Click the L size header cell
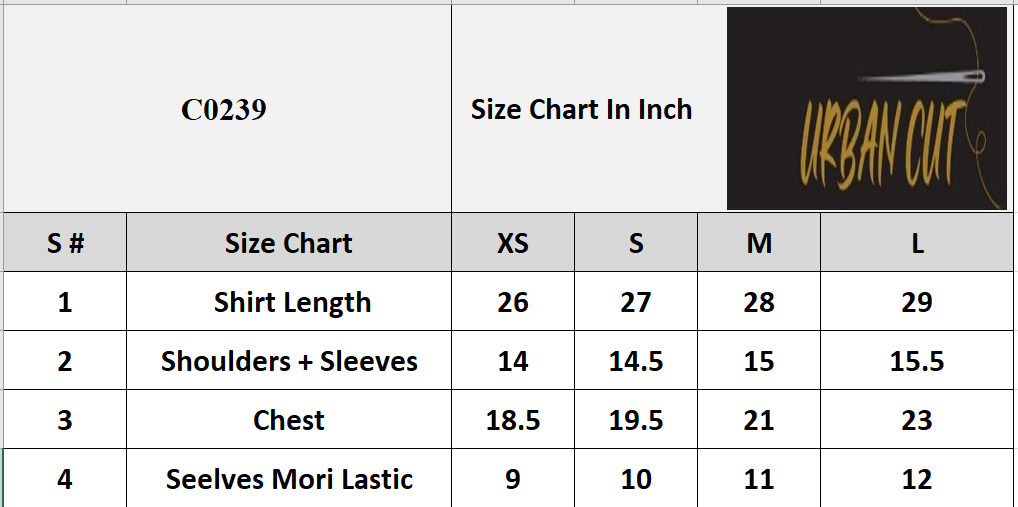Viewport: 1018px width, 507px height. 917,243
